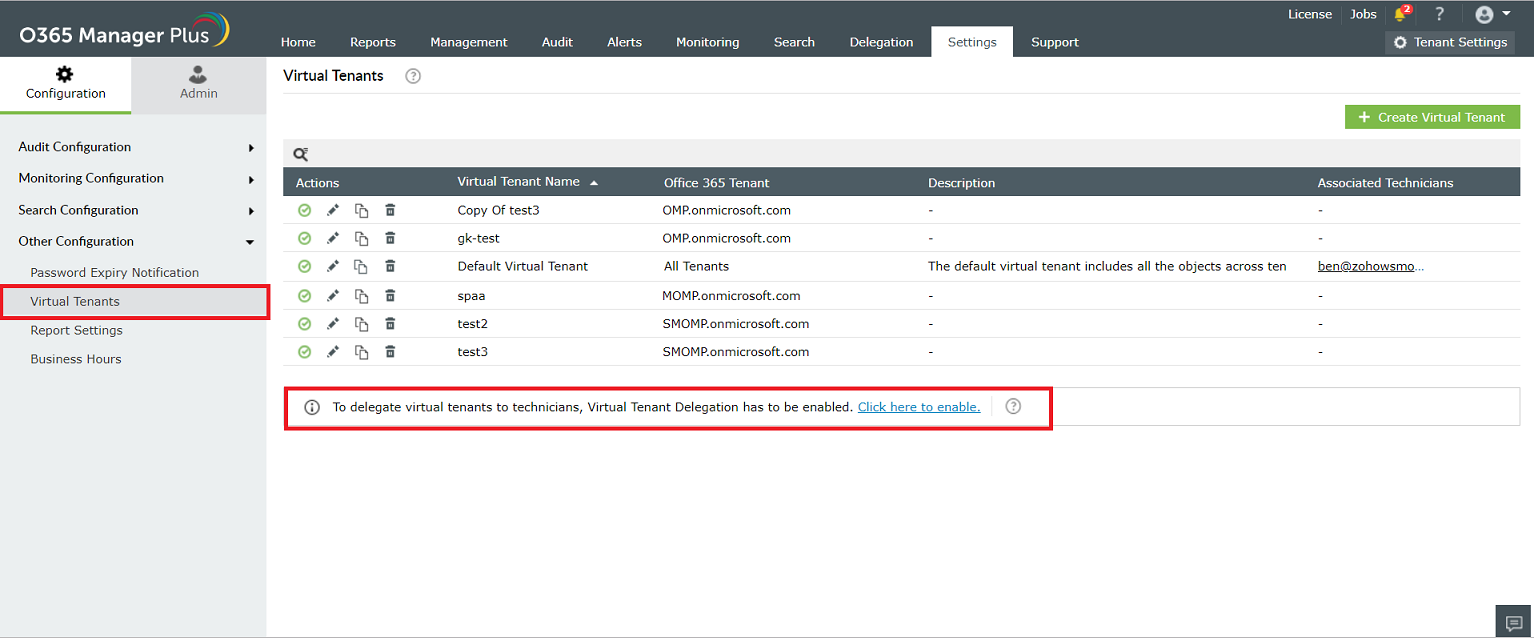
Task: Open the License link
Action: [x=1310, y=14]
